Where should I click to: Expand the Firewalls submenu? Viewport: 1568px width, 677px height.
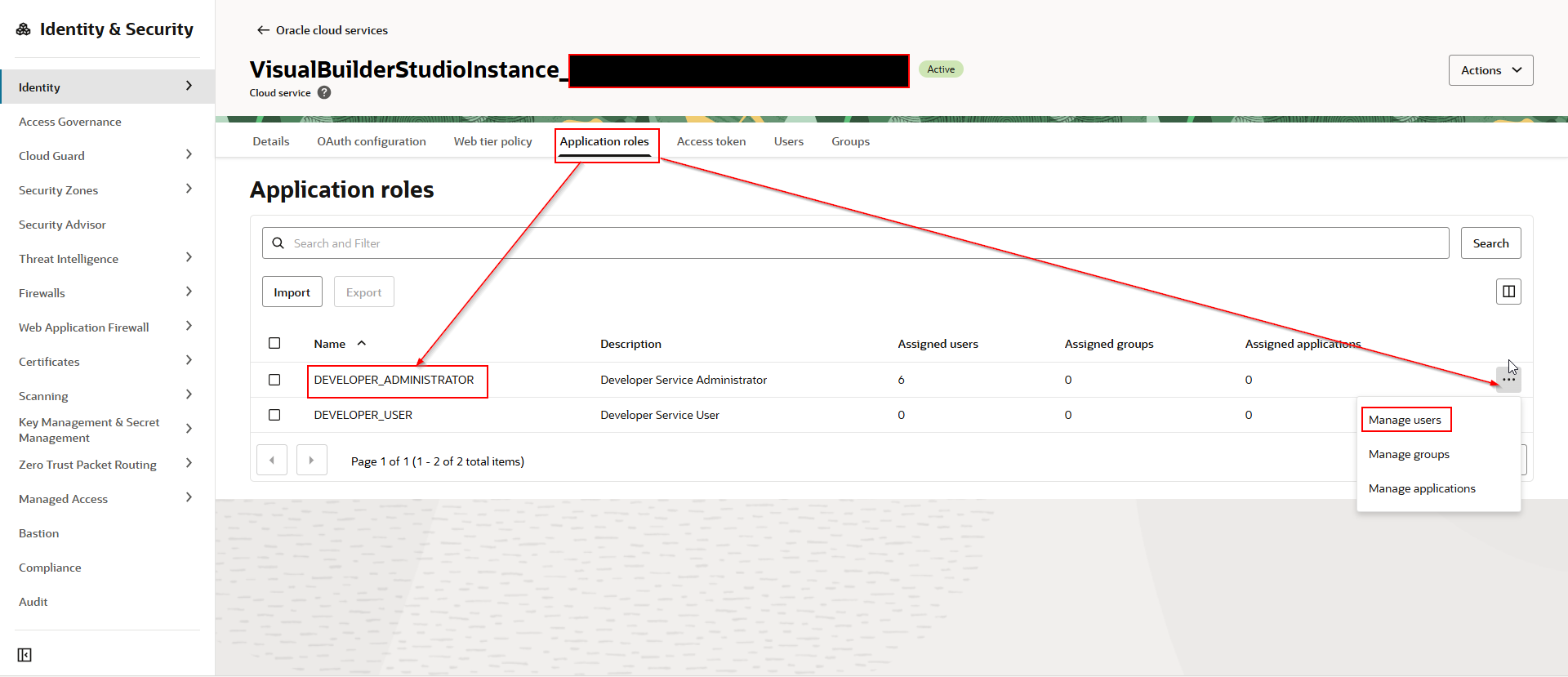point(189,292)
